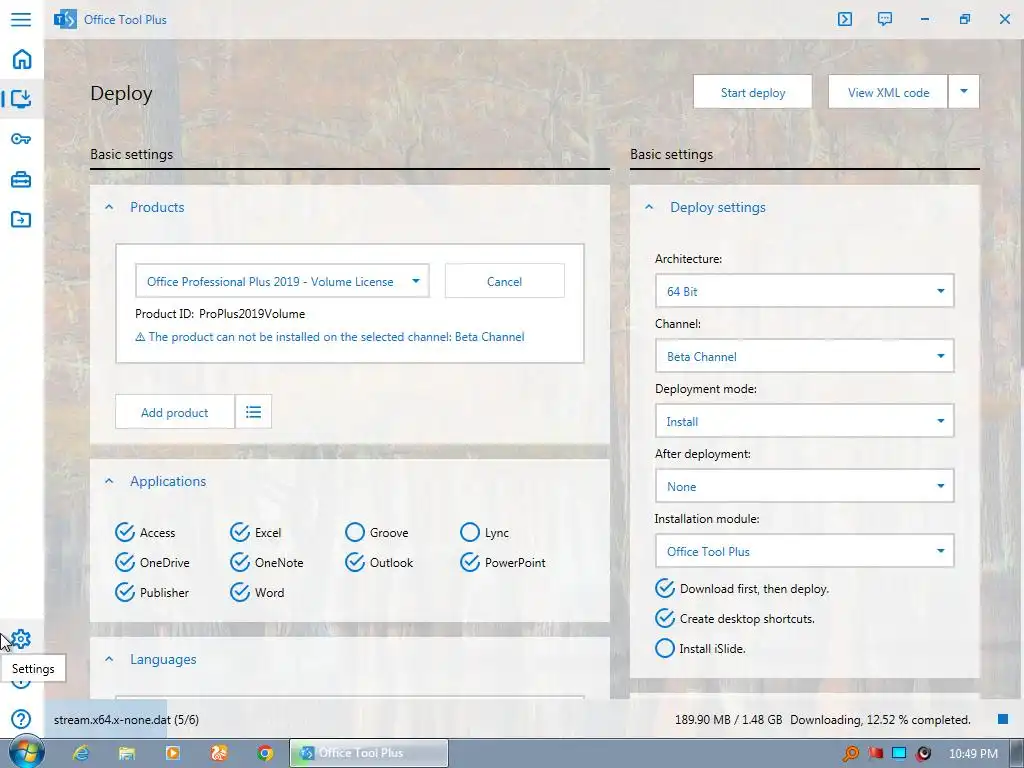Uncheck the OneDrive application

click(125, 562)
